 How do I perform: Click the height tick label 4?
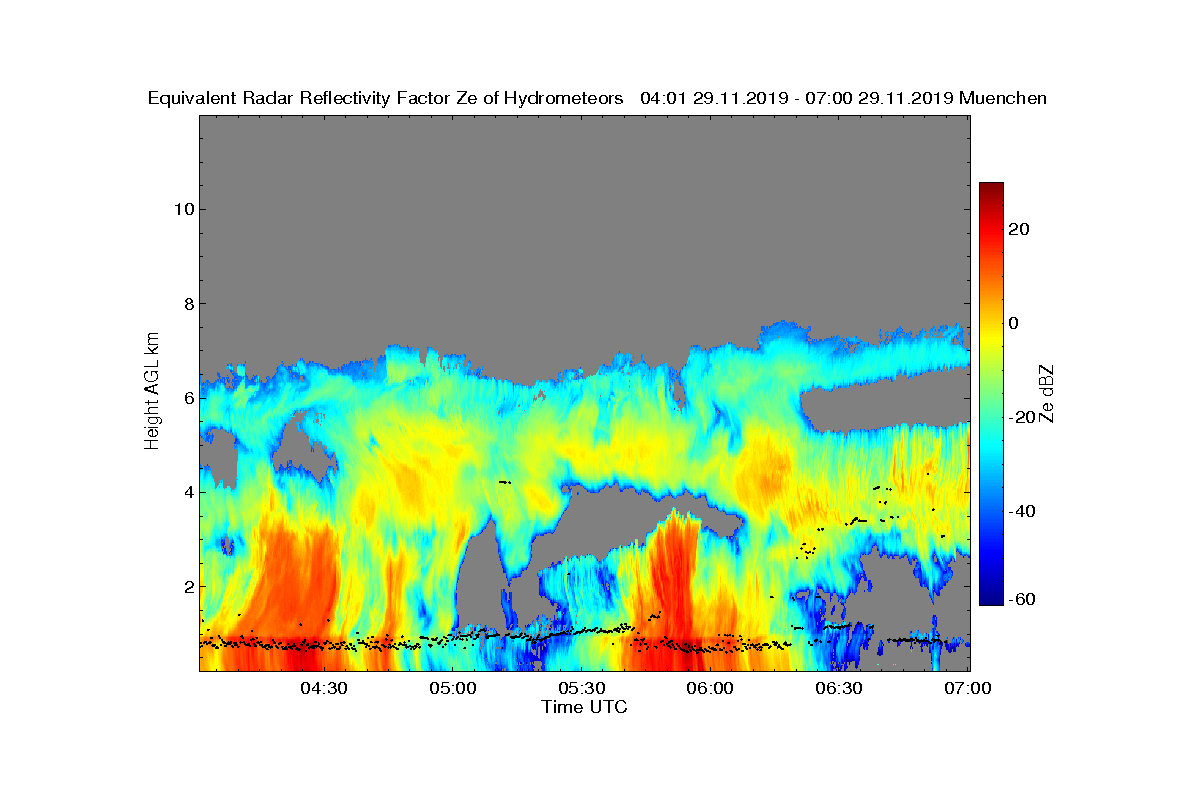(187, 492)
